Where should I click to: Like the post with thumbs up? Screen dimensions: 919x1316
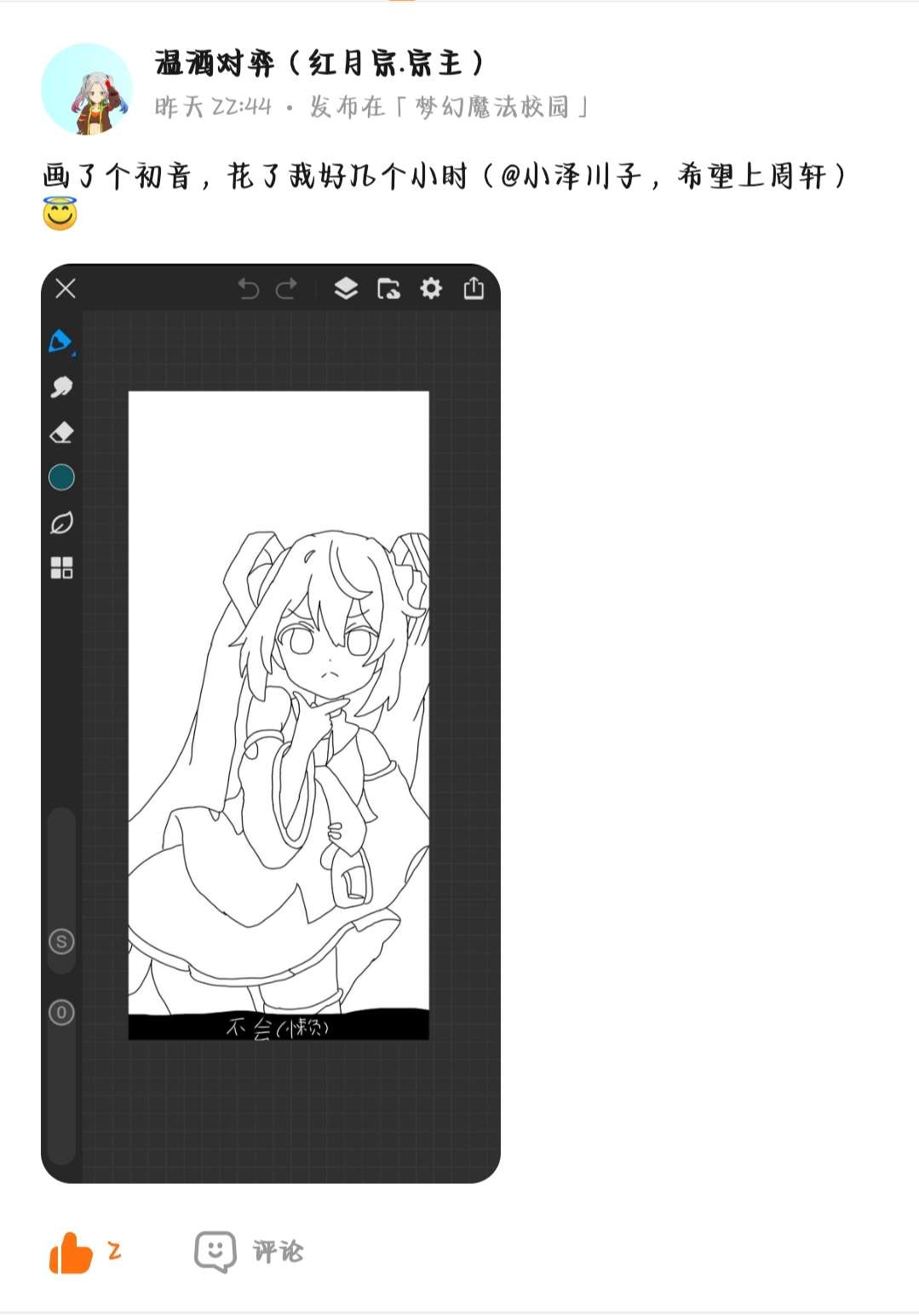coord(71,1253)
